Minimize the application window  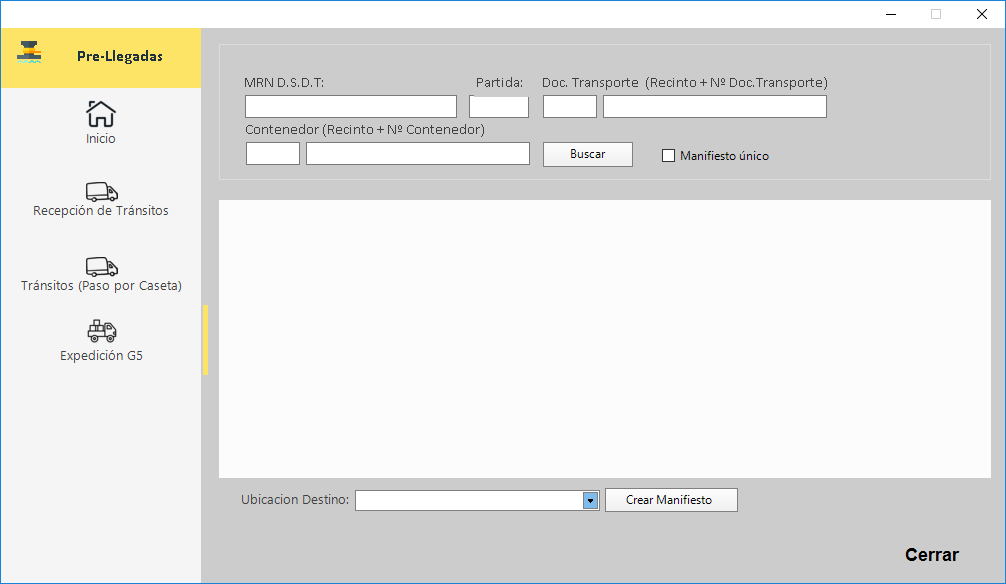click(x=890, y=14)
